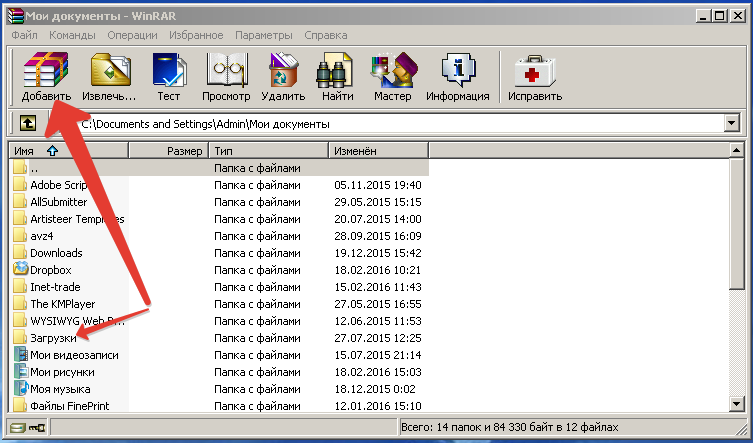Expand the address path dropdown
This screenshot has width=753, height=443.
[732, 124]
